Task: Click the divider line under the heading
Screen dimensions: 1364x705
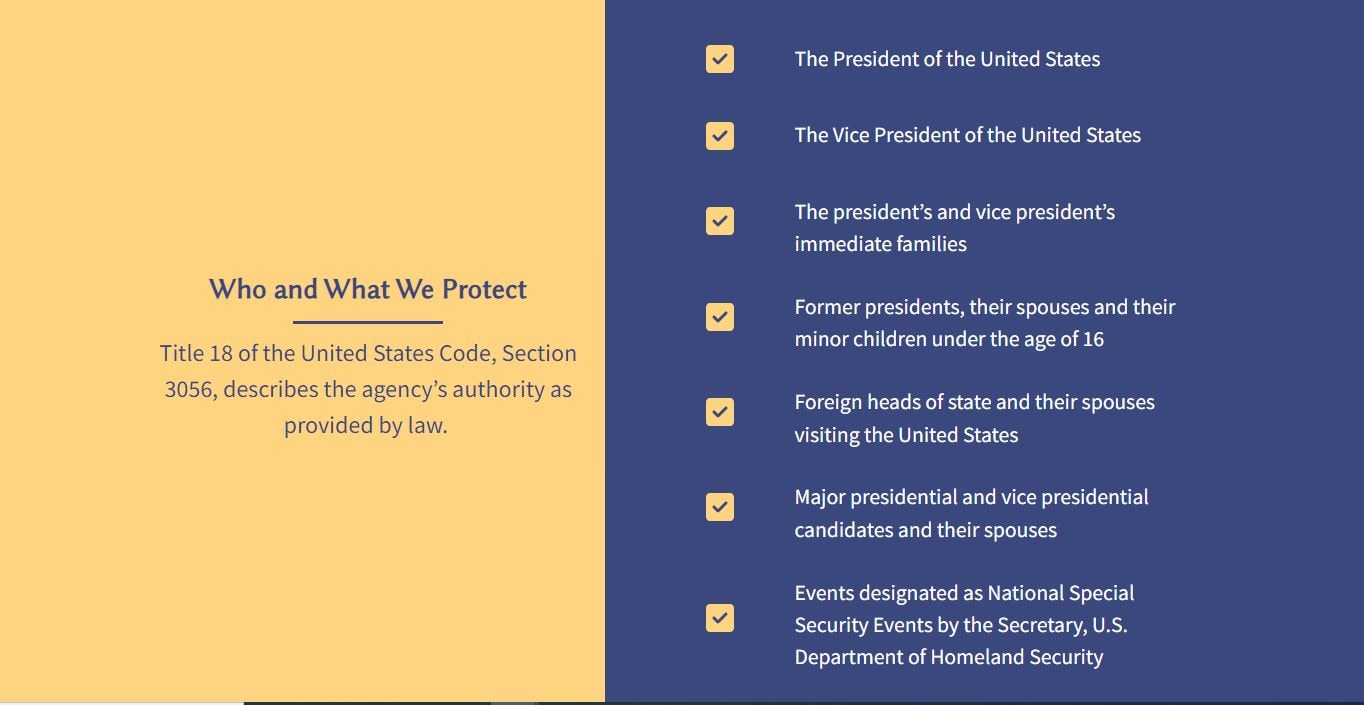Action: 367,322
